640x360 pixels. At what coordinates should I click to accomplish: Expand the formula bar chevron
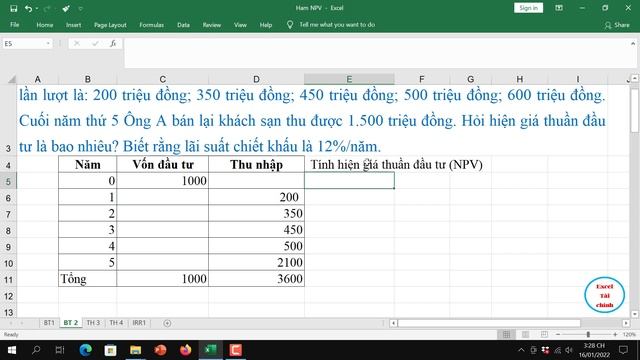[633, 43]
